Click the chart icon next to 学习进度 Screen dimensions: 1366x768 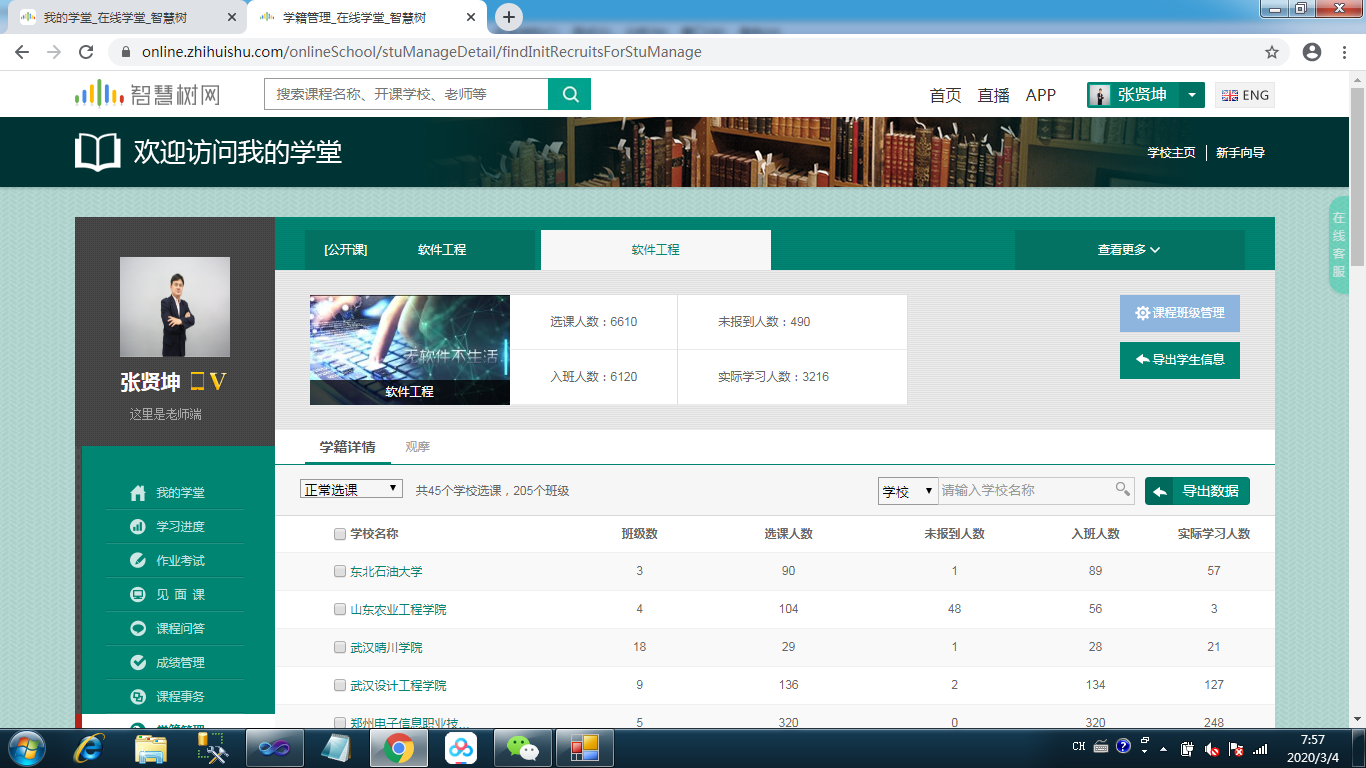coord(138,527)
